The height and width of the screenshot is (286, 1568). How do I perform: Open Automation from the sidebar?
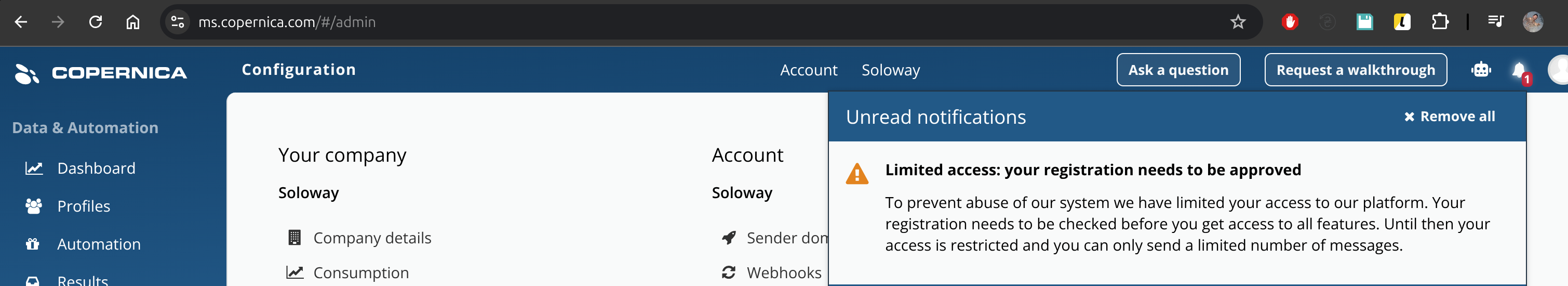[x=99, y=244]
